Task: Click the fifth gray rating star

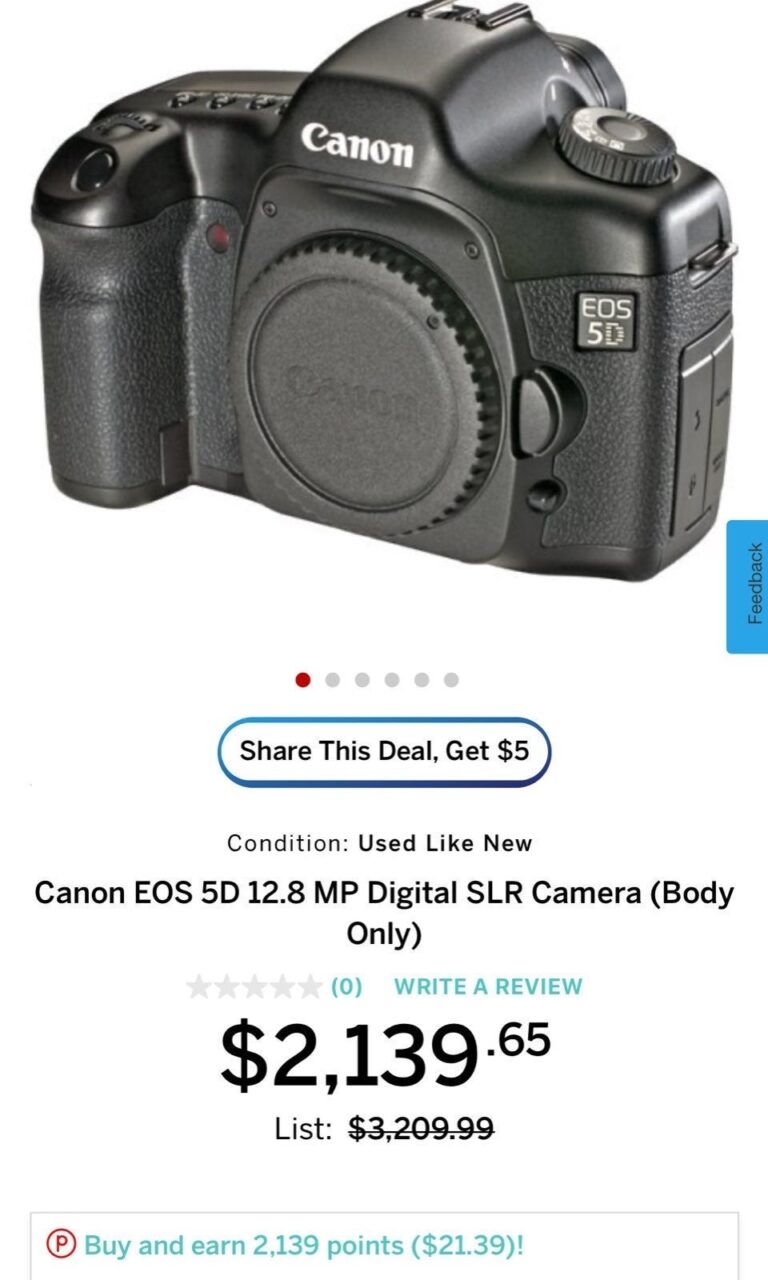Action: pyautogui.click(x=311, y=987)
